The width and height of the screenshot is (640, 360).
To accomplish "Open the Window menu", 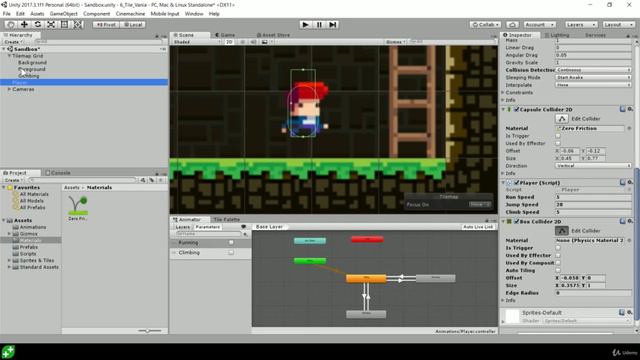I will (x=194, y=13).
